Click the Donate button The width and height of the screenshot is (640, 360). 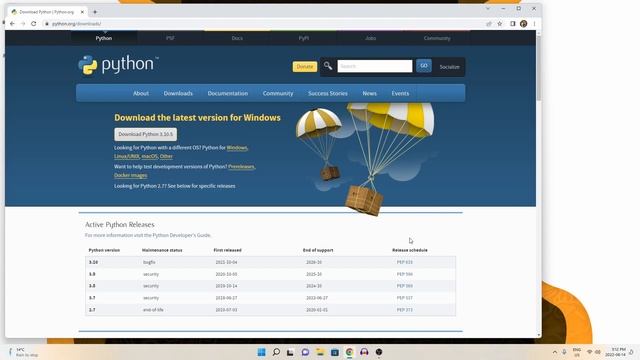click(304, 67)
